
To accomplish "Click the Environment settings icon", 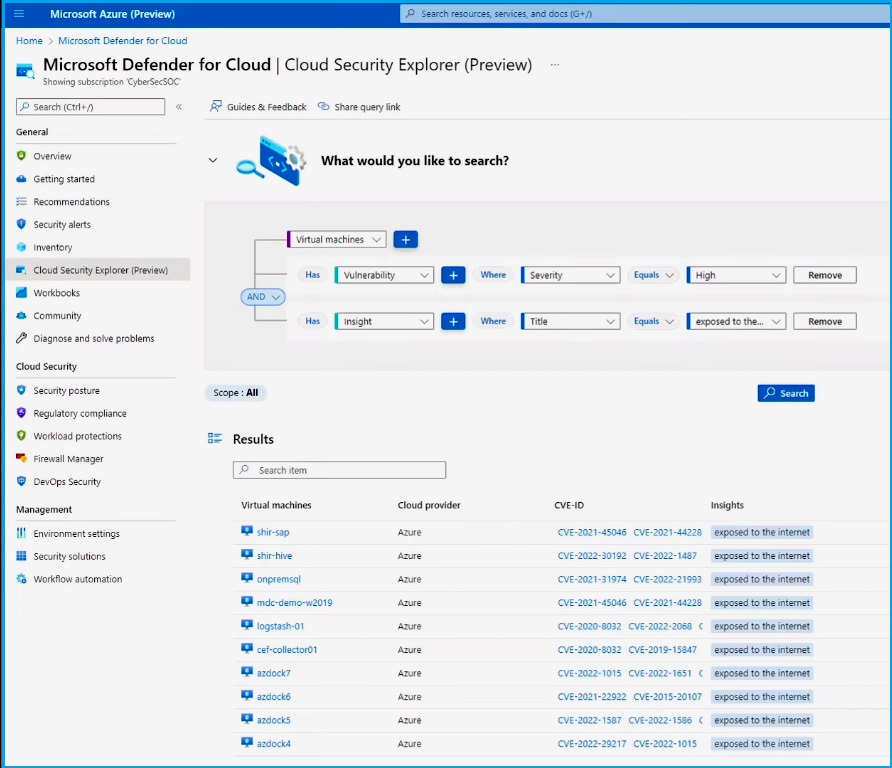I will click(x=22, y=533).
